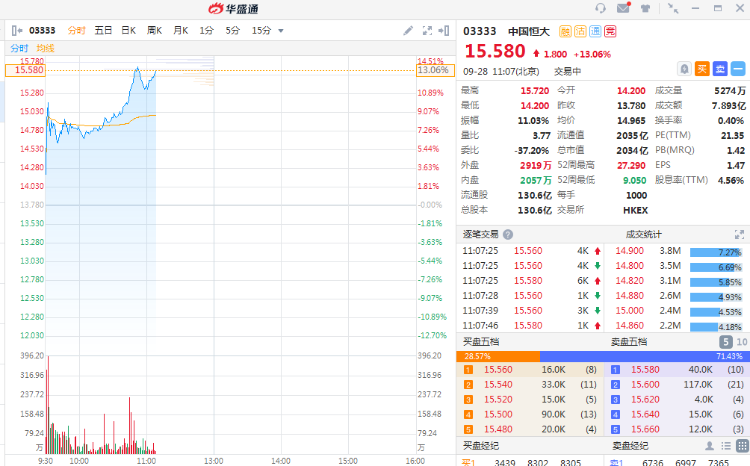Click the orange 买 buy button

702,69
